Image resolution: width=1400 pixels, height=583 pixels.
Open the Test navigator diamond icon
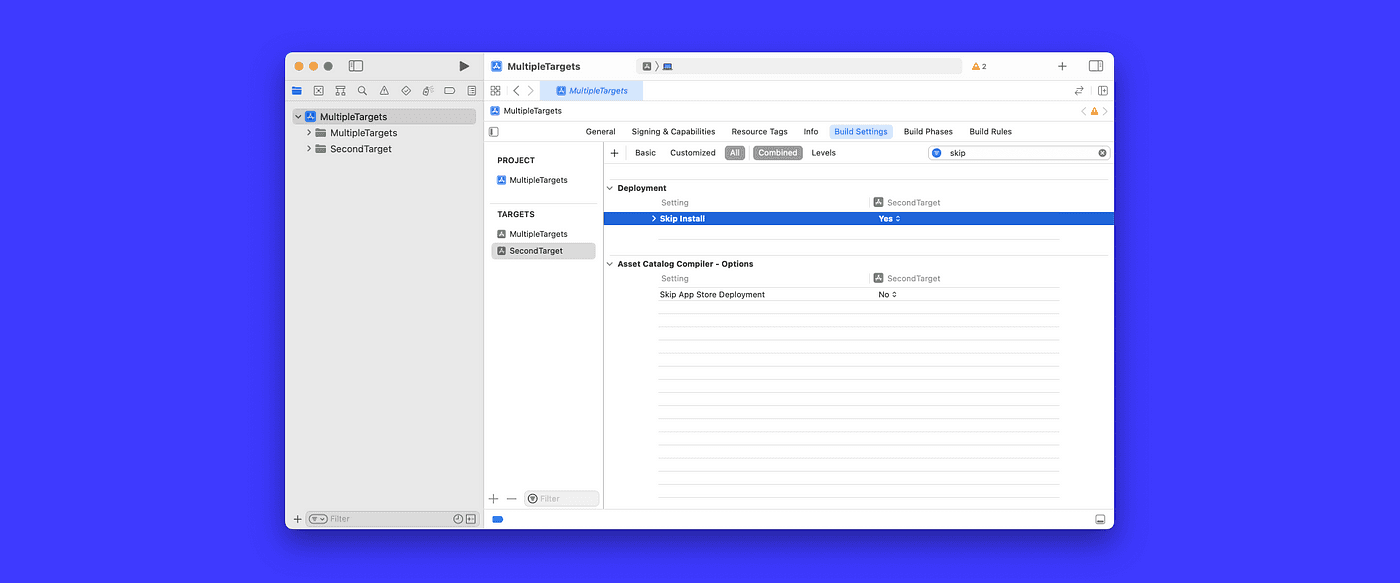[x=406, y=90]
